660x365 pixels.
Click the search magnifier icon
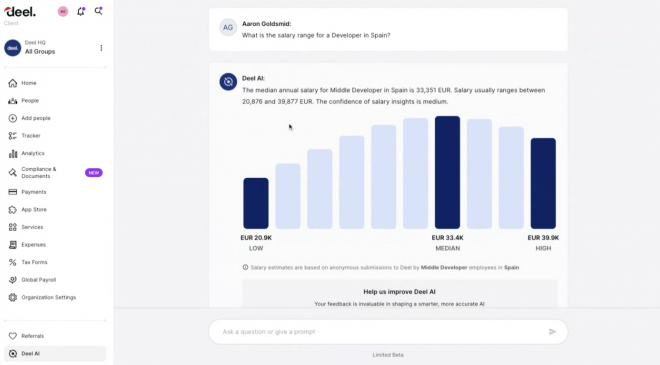[98, 11]
